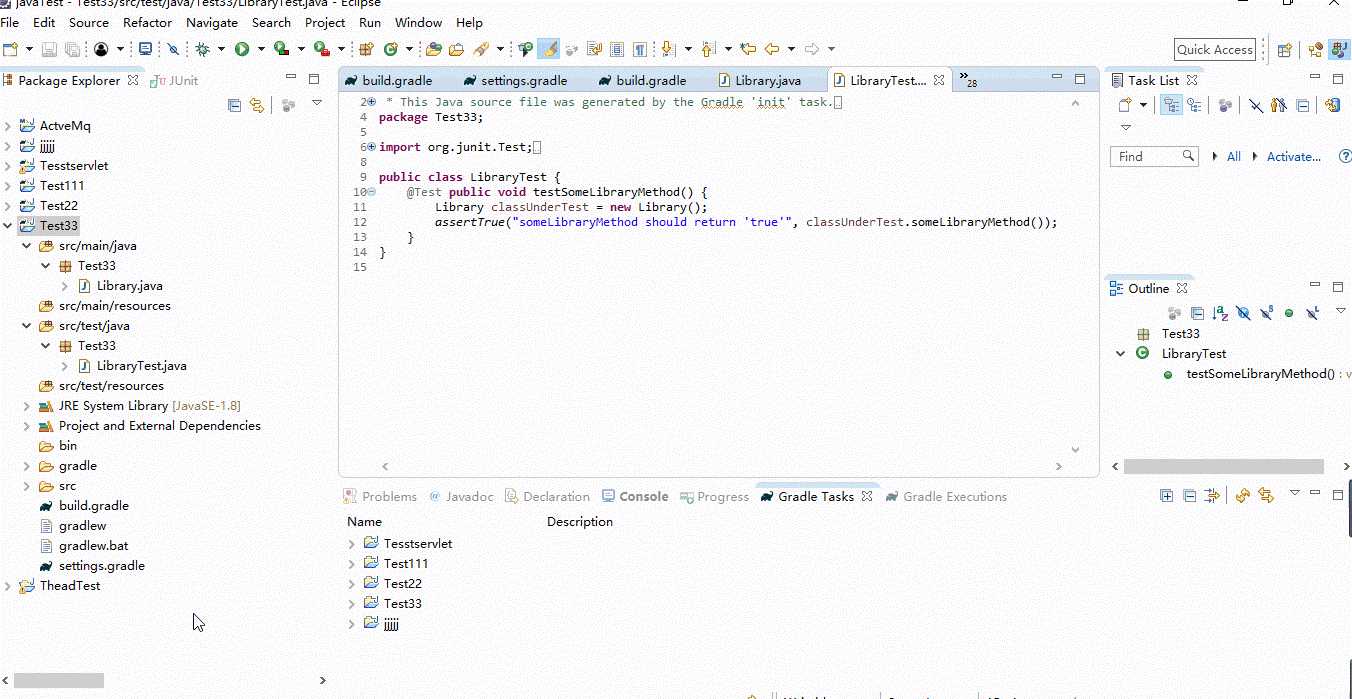Select build.gradle in Package Explorer
Viewport: 1352px width, 699px height.
tap(93, 506)
